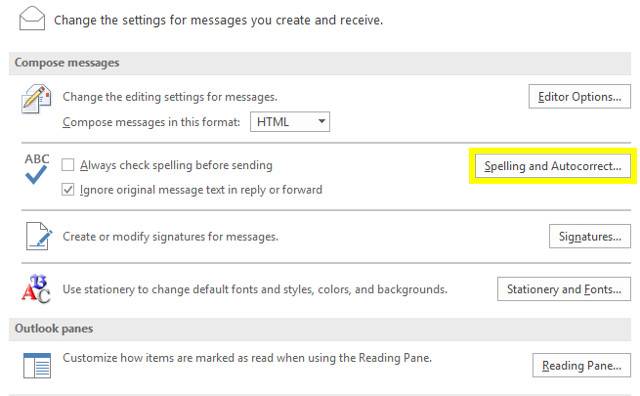Click 'Change the settings for messages' heading text
This screenshot has height=396, width=640.
(218, 20)
